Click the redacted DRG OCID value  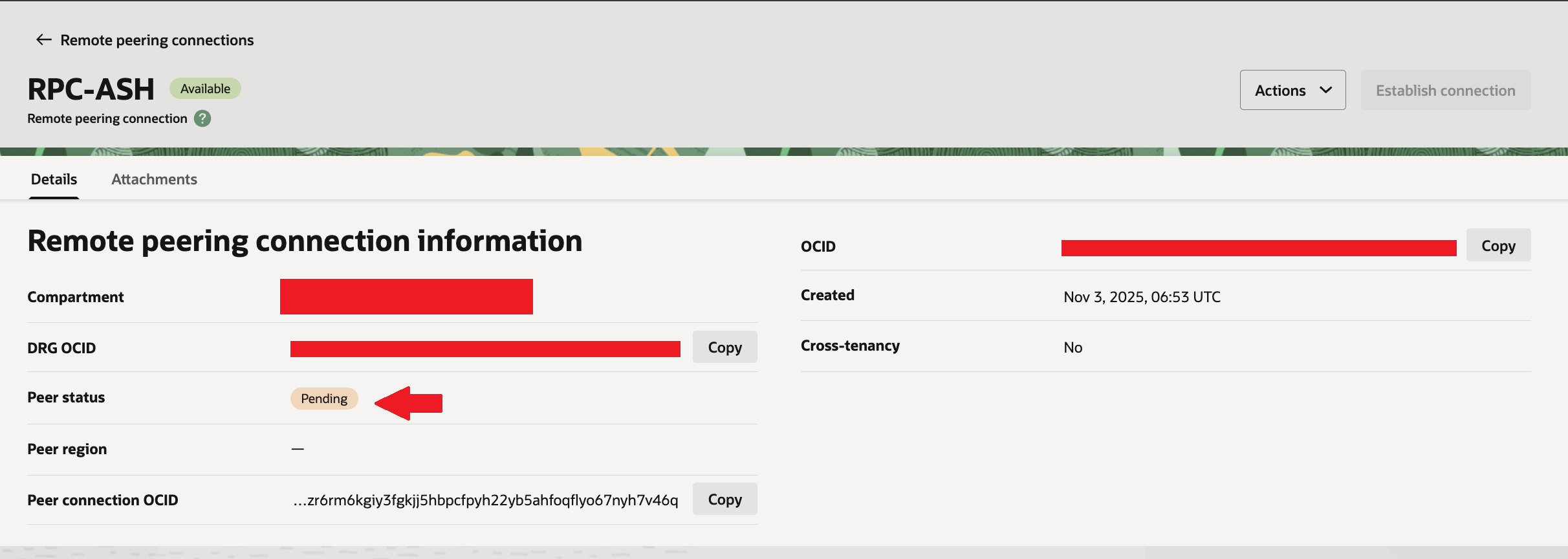(x=485, y=349)
